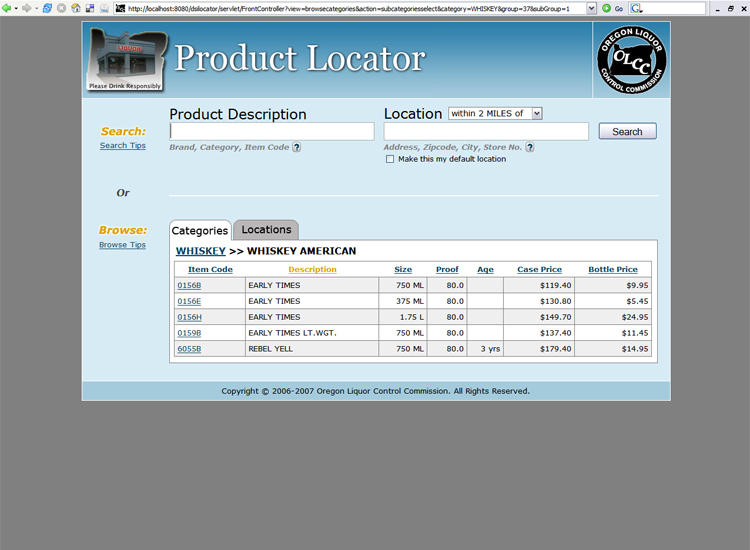
Task: Click the '3 yrs' age cell
Action: click(485, 349)
